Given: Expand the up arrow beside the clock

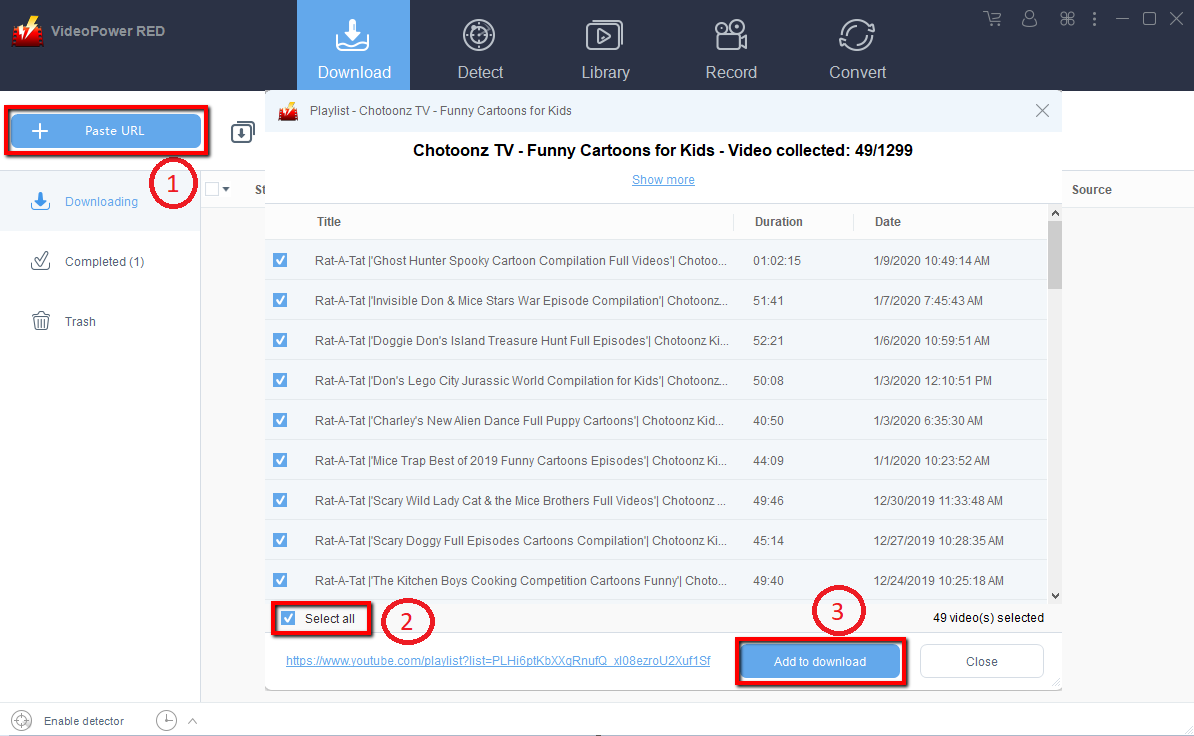Looking at the screenshot, I should (193, 720).
